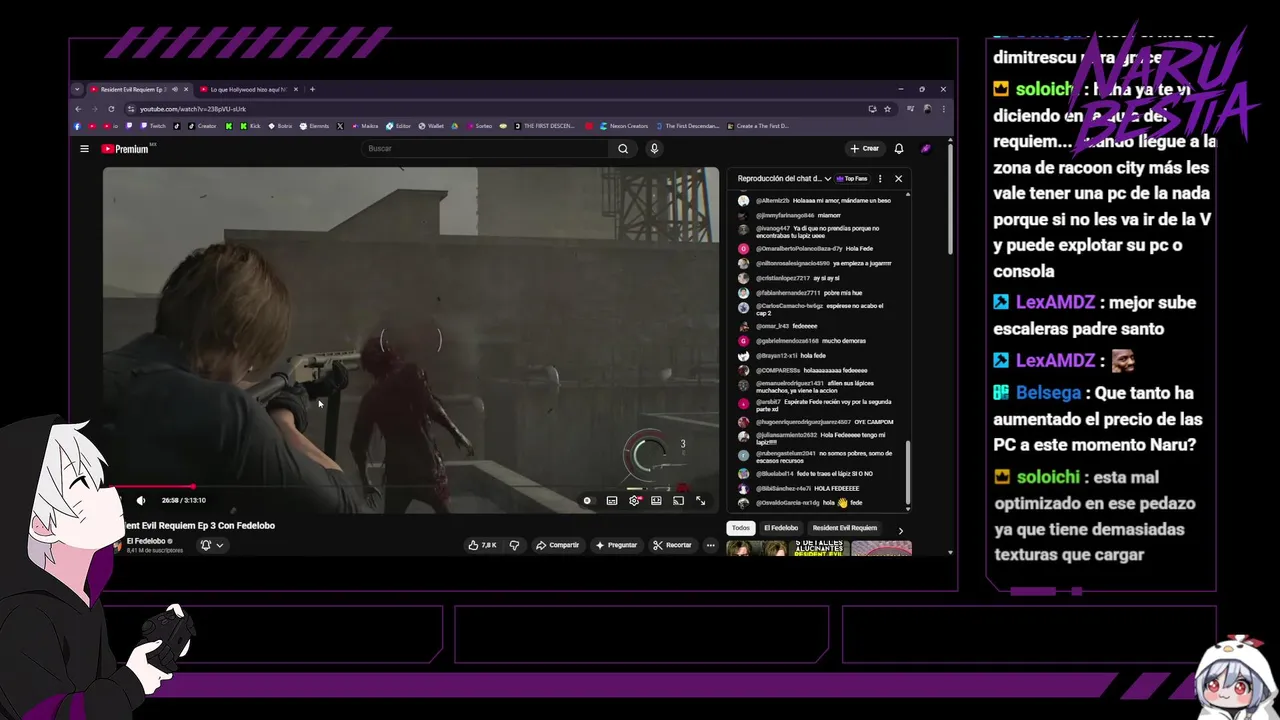Close the chat replay panel
The image size is (1280, 720).
898,178
